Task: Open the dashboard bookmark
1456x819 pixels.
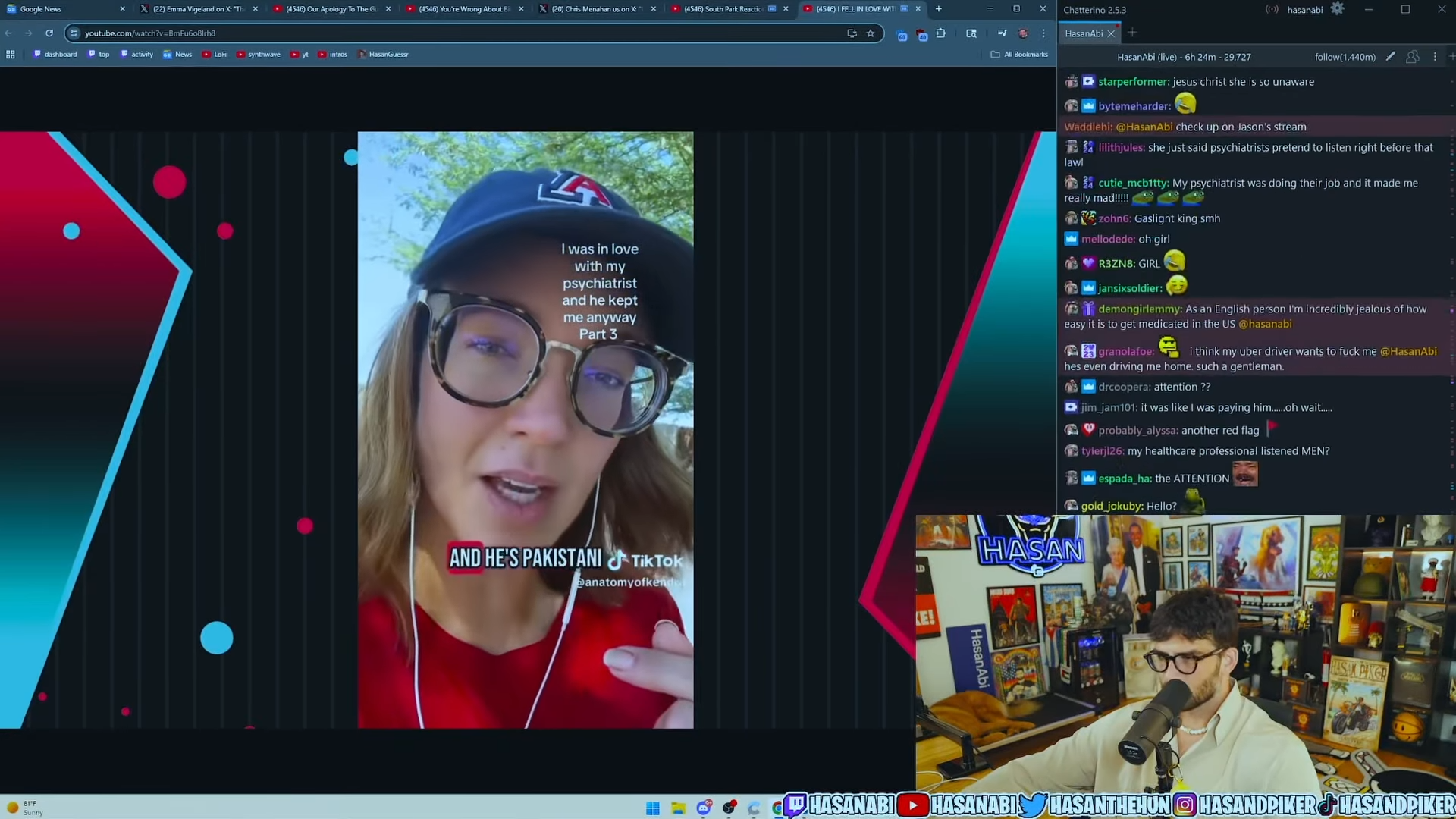Action: [55, 55]
